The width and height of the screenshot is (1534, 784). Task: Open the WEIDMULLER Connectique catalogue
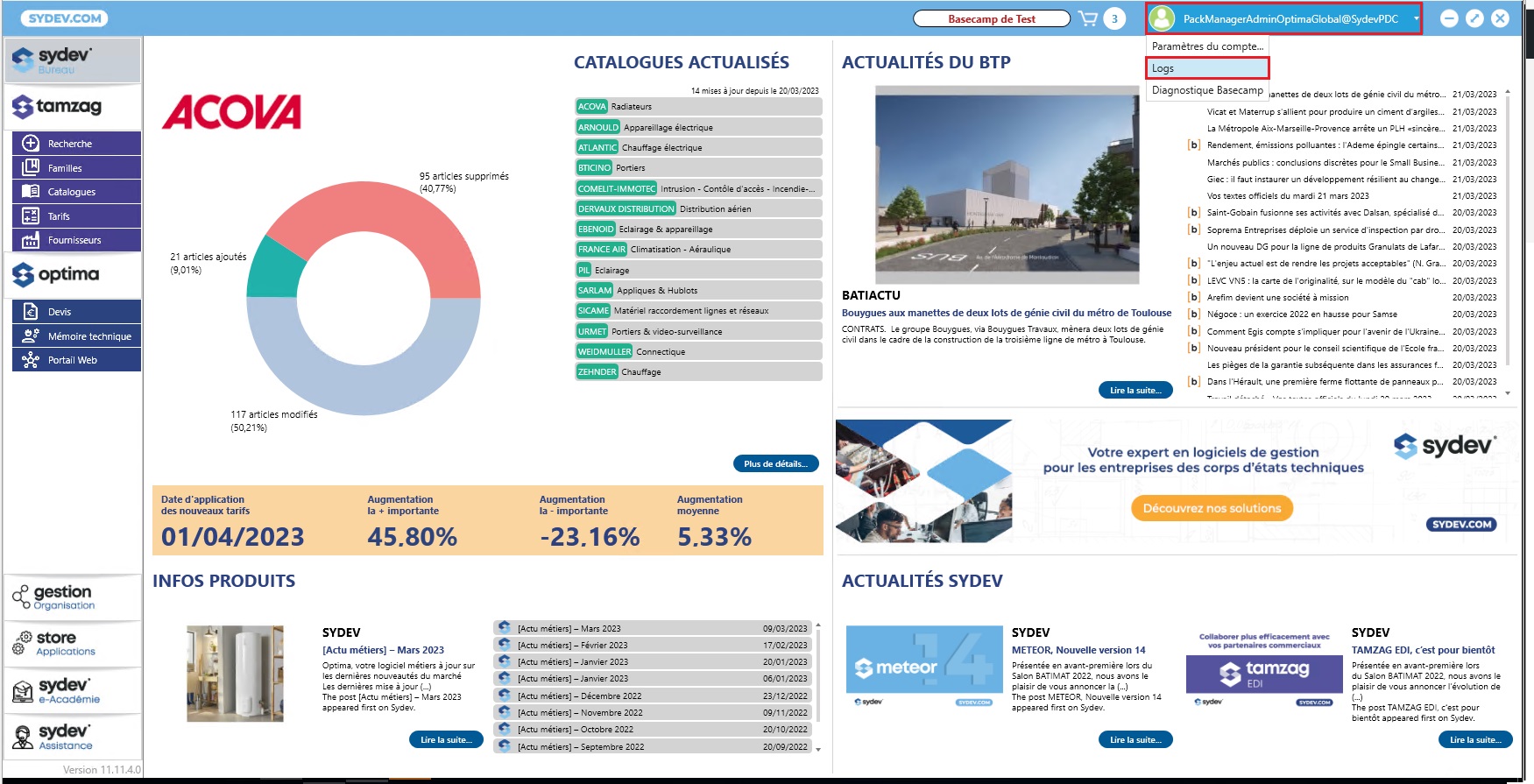[698, 351]
